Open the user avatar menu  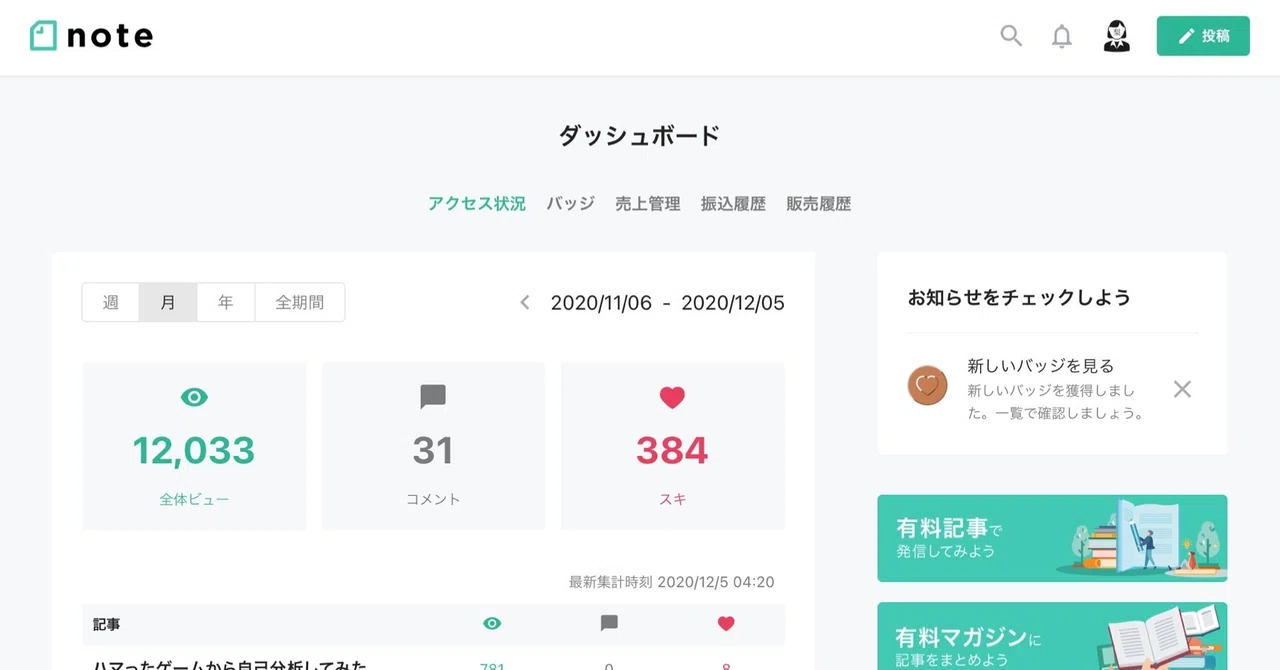(x=1116, y=36)
